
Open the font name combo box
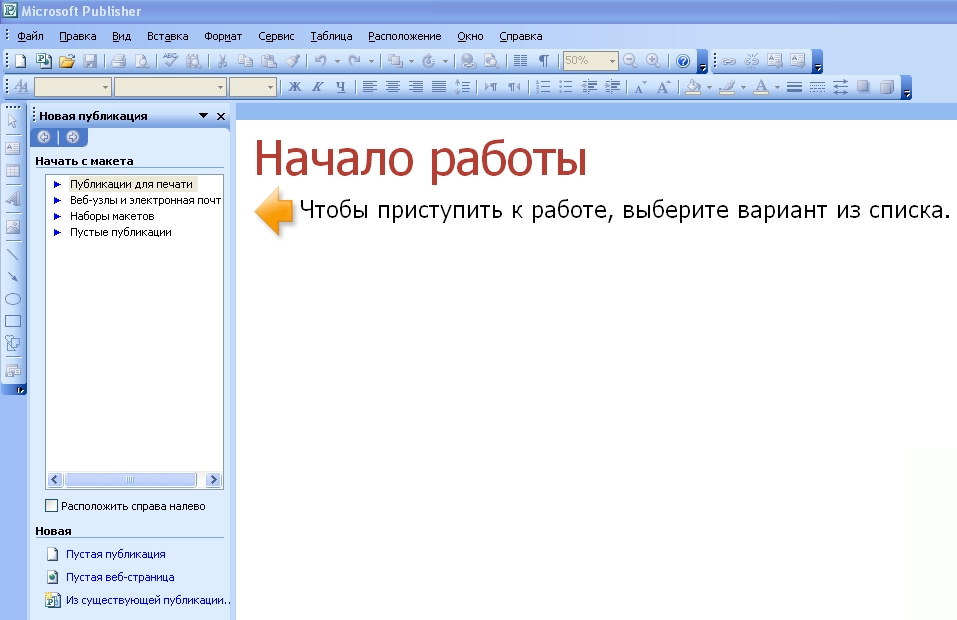coord(220,87)
